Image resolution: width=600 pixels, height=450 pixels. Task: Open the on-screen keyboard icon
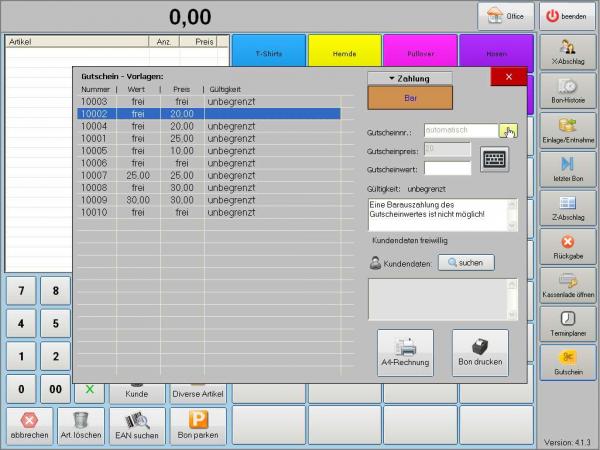pos(494,159)
